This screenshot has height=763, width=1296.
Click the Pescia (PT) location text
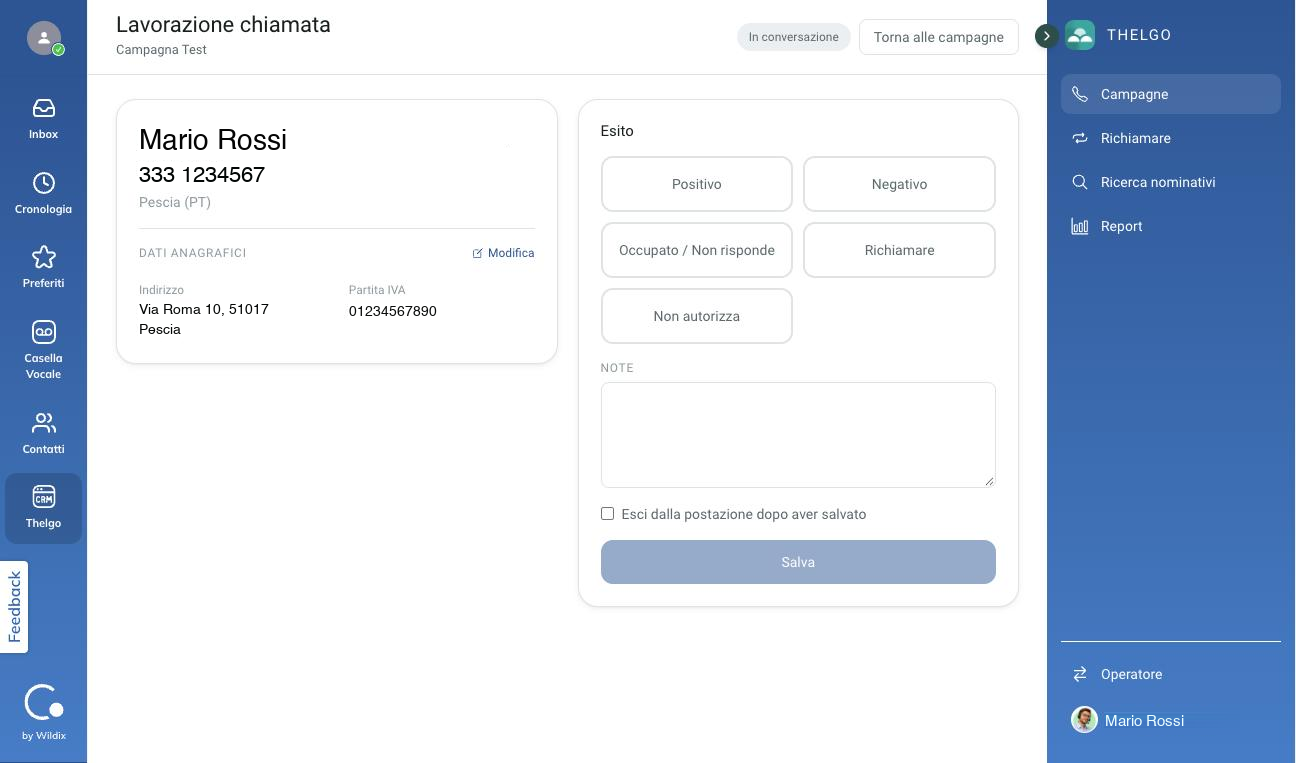pyautogui.click(x=175, y=202)
